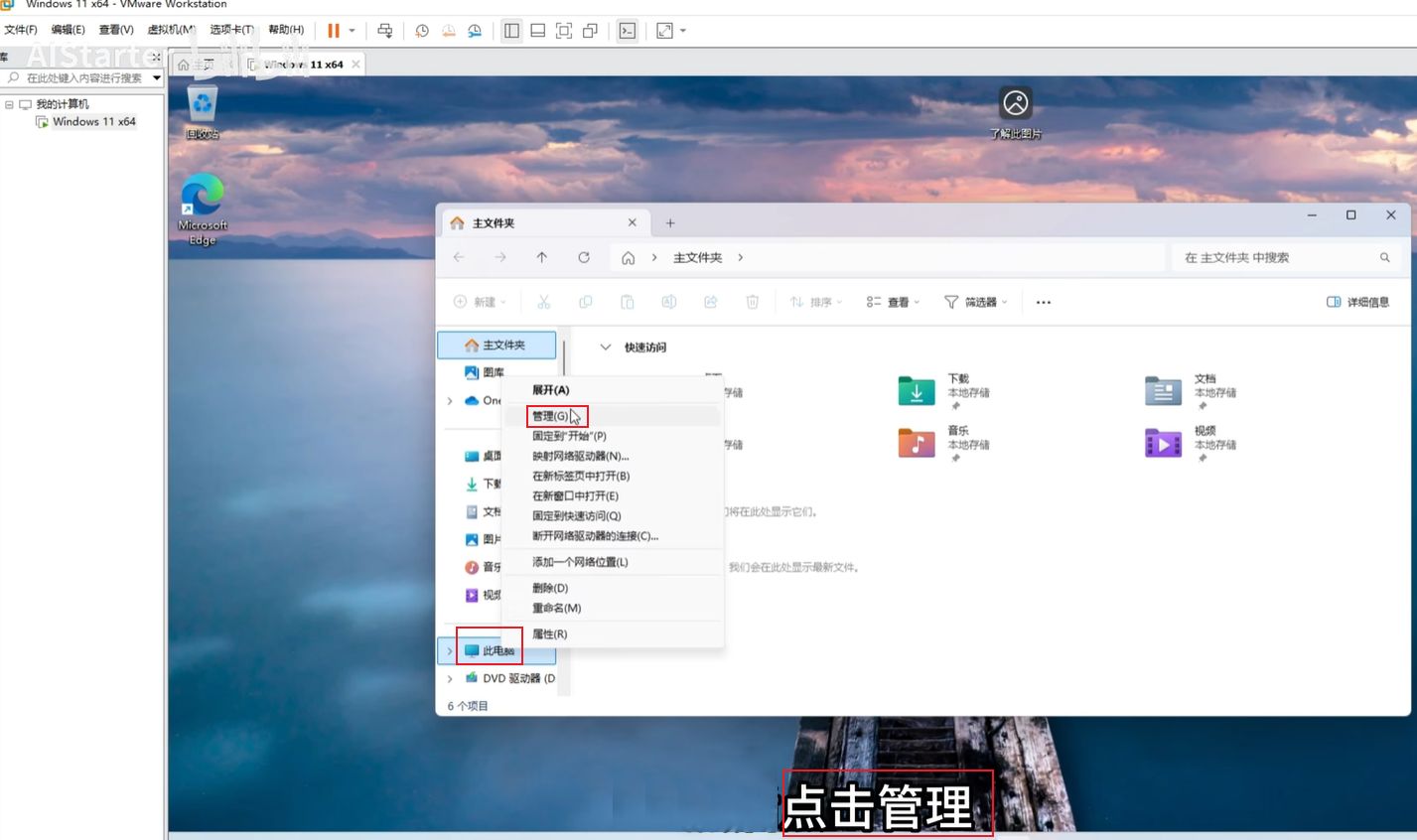Image resolution: width=1417 pixels, height=840 pixels.
Task: Toggle the VMware console view button
Action: tap(628, 31)
